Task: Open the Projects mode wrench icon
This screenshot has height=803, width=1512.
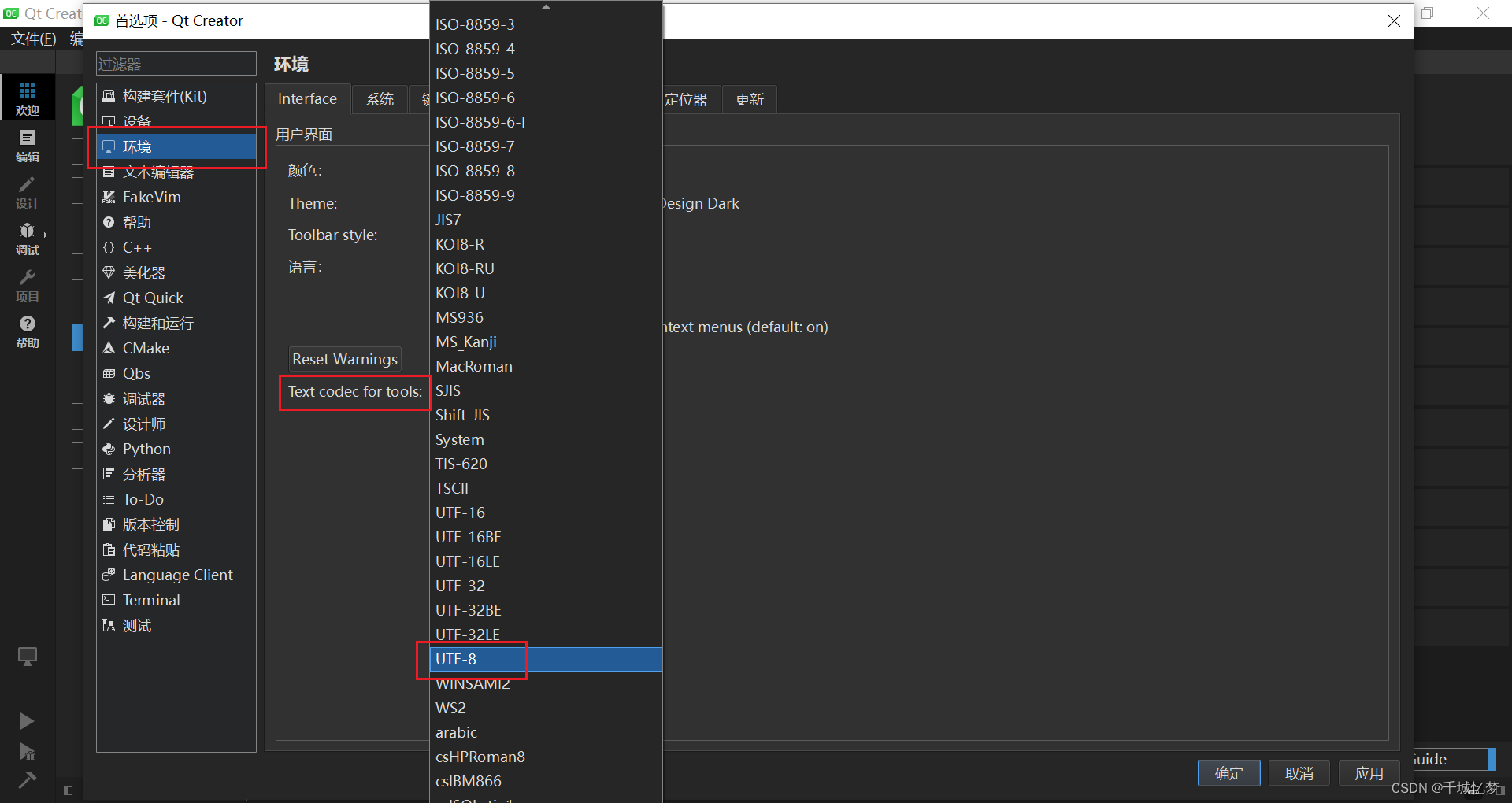Action: pyautogui.click(x=28, y=285)
